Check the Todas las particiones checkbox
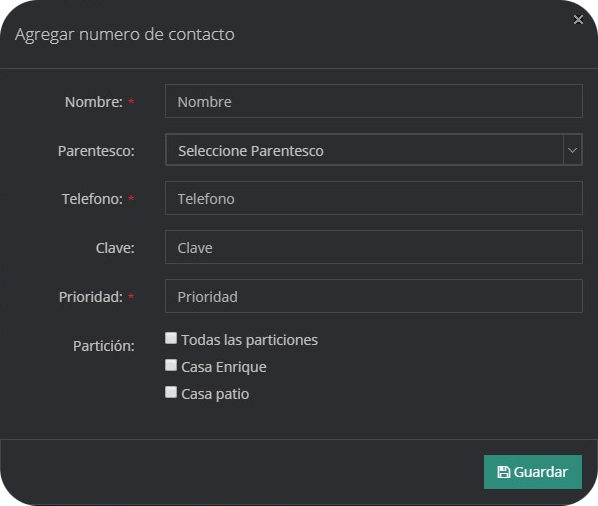The width and height of the screenshot is (598, 506). click(171, 338)
